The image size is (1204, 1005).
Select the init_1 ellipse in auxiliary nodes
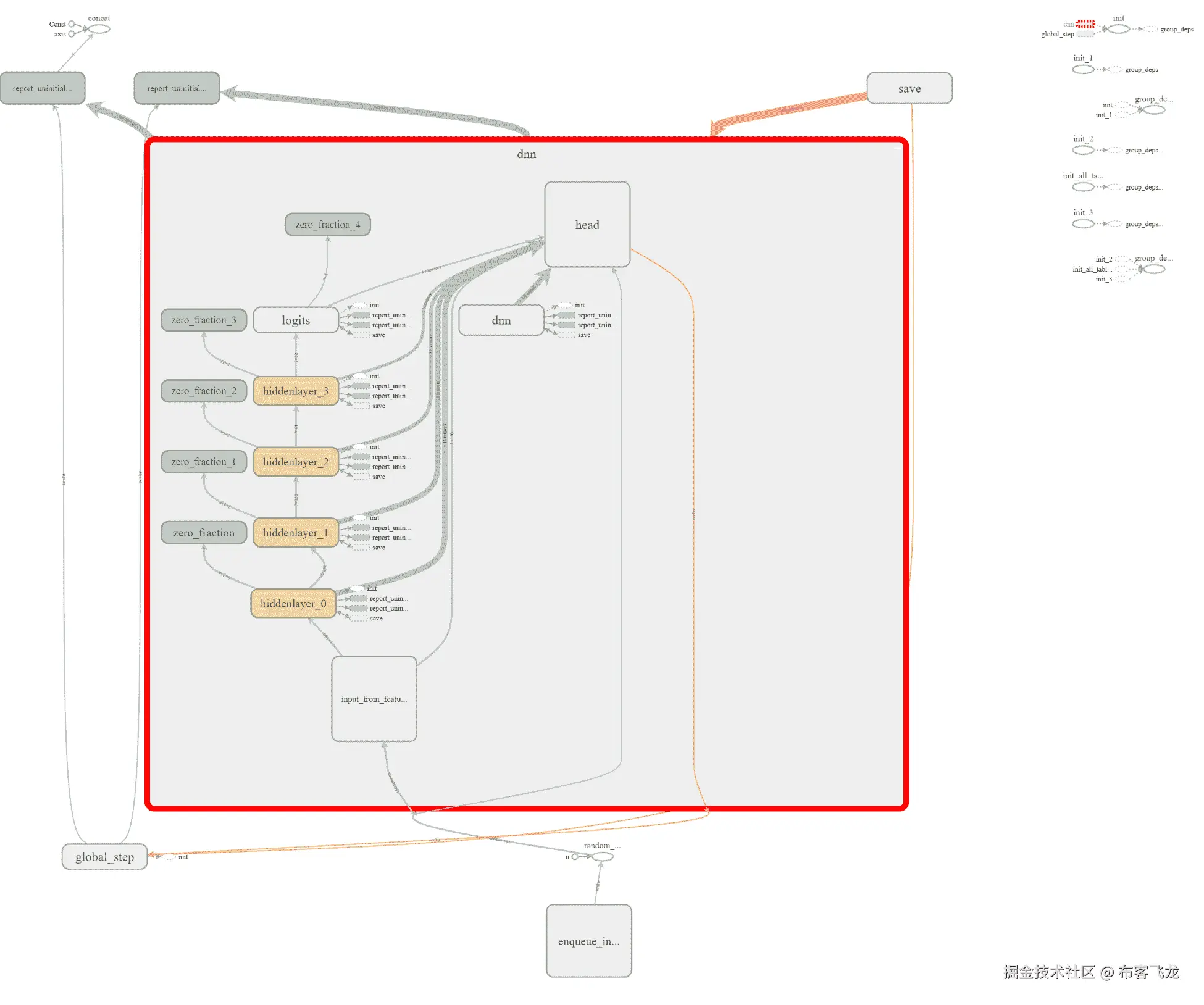tap(1083, 69)
